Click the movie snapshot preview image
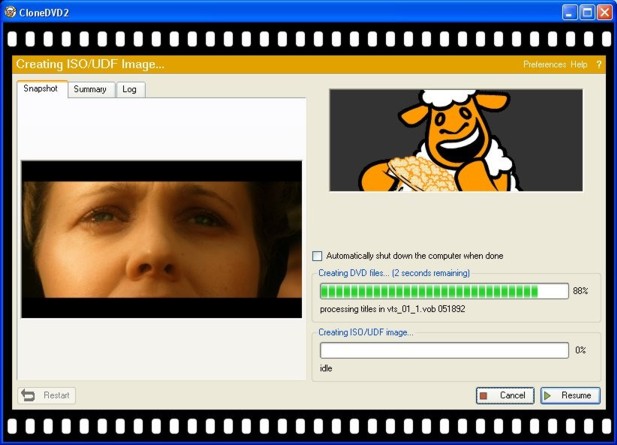 (162, 239)
